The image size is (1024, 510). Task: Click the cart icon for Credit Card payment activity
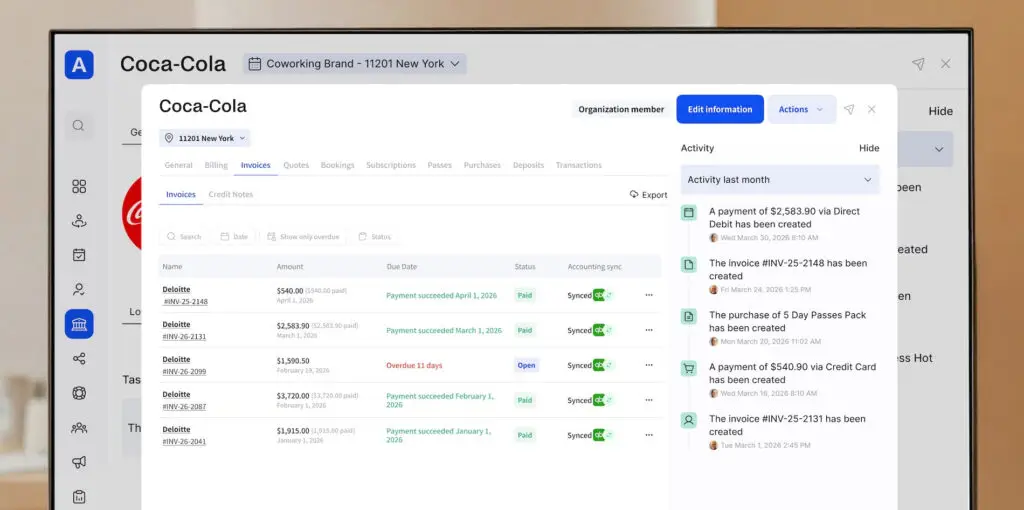click(x=688, y=368)
